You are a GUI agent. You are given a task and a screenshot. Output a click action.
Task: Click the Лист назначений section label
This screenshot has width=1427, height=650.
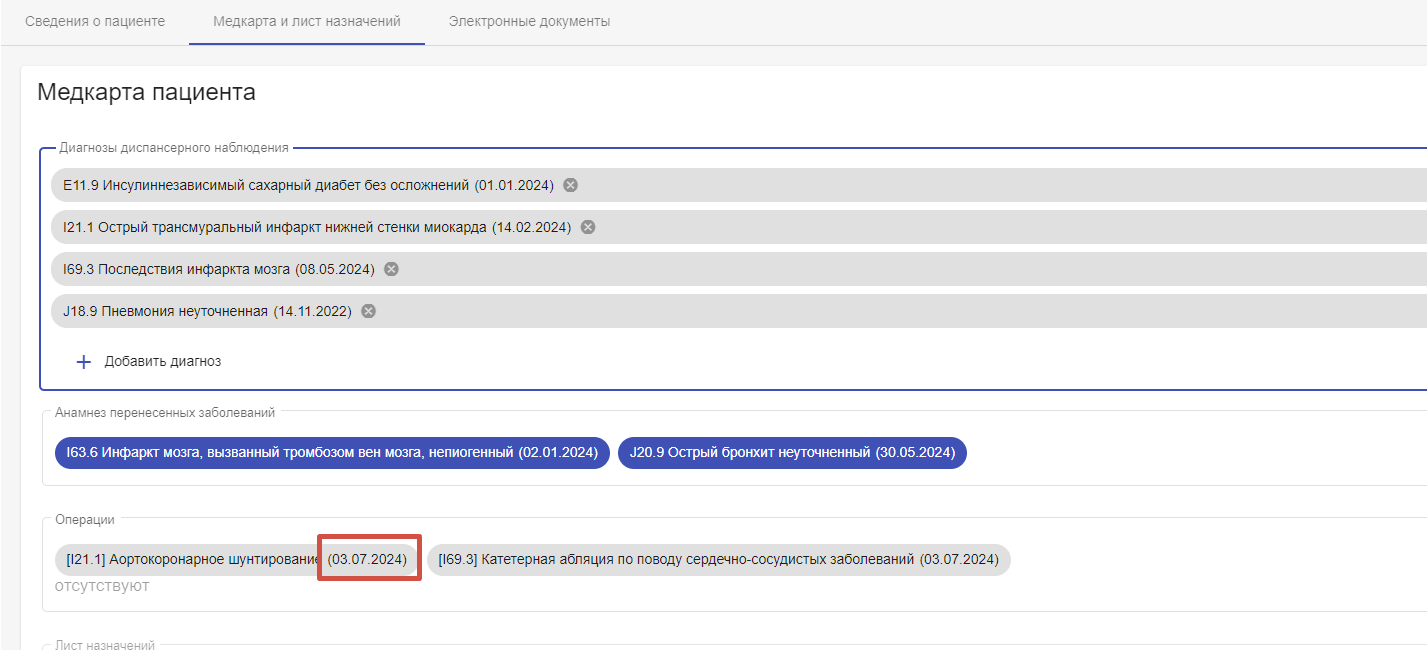pyautogui.click(x=105, y=645)
